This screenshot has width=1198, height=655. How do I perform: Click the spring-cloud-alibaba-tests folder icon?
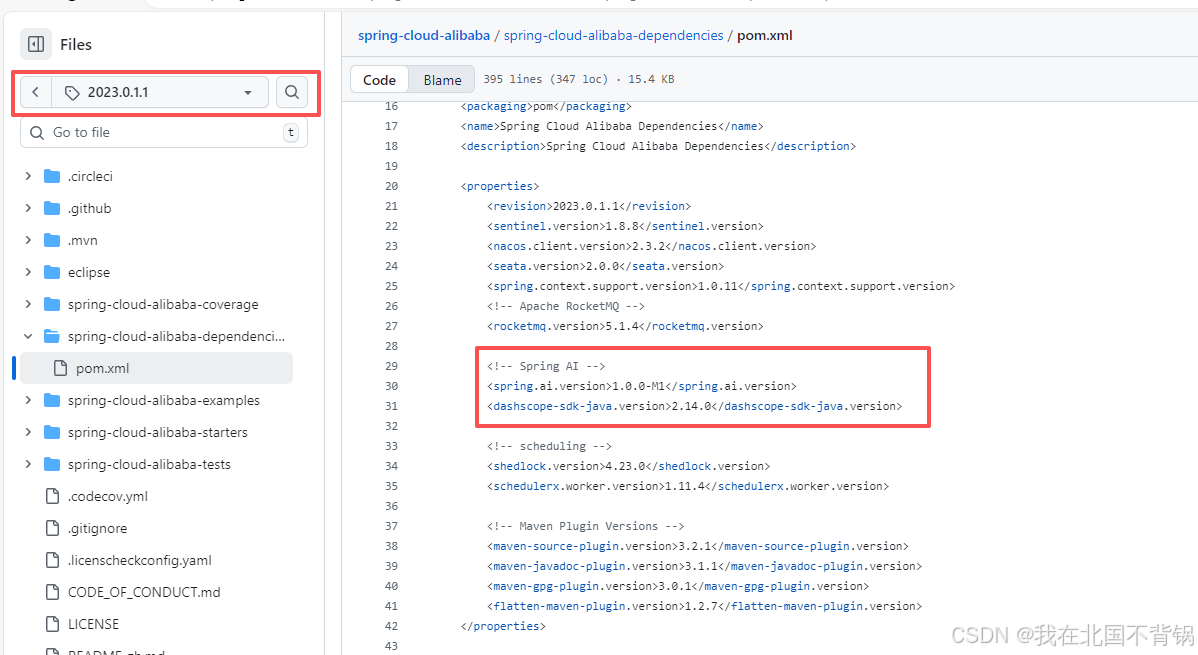(52, 464)
